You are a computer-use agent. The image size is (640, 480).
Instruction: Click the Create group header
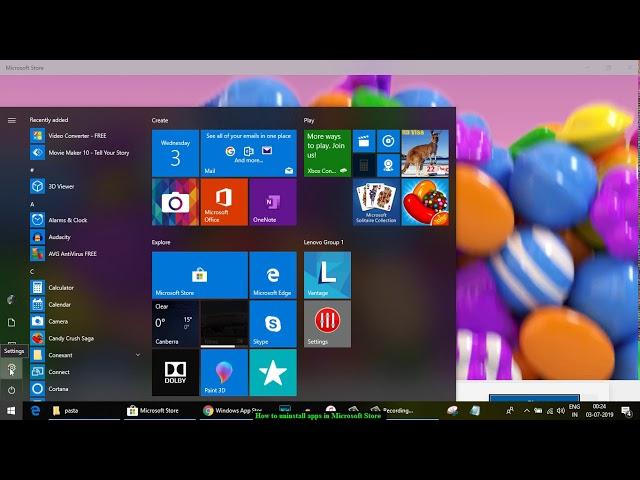(160, 120)
